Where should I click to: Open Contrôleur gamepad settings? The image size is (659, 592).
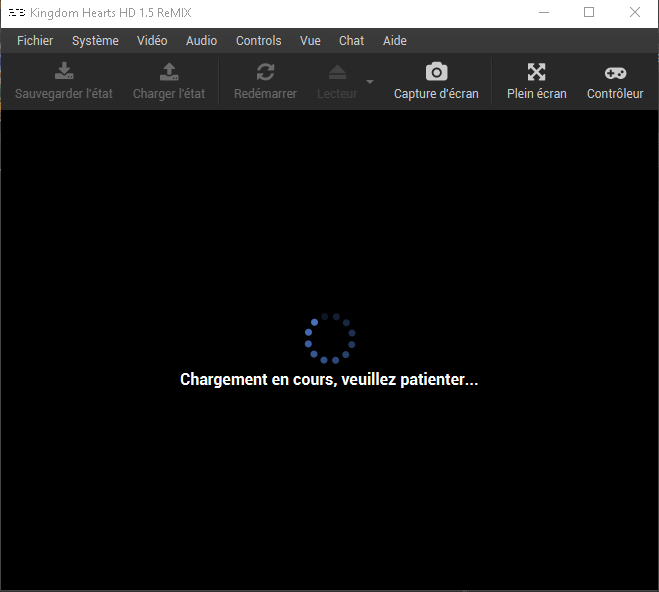[615, 81]
